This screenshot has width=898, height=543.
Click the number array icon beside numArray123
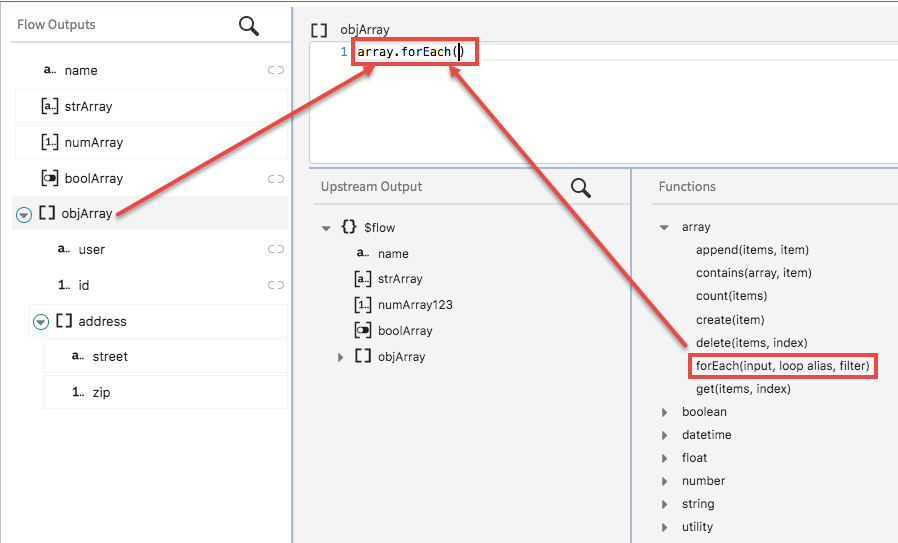tap(363, 305)
